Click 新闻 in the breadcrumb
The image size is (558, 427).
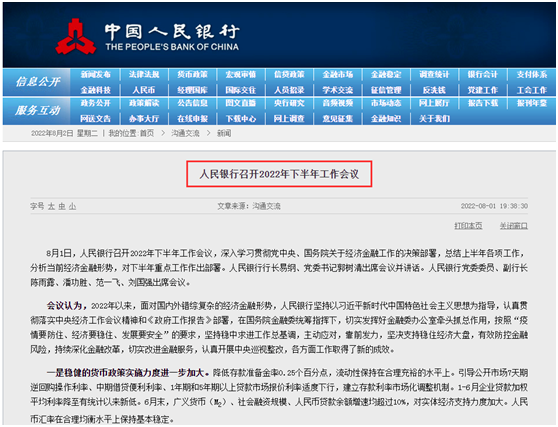coord(224,133)
